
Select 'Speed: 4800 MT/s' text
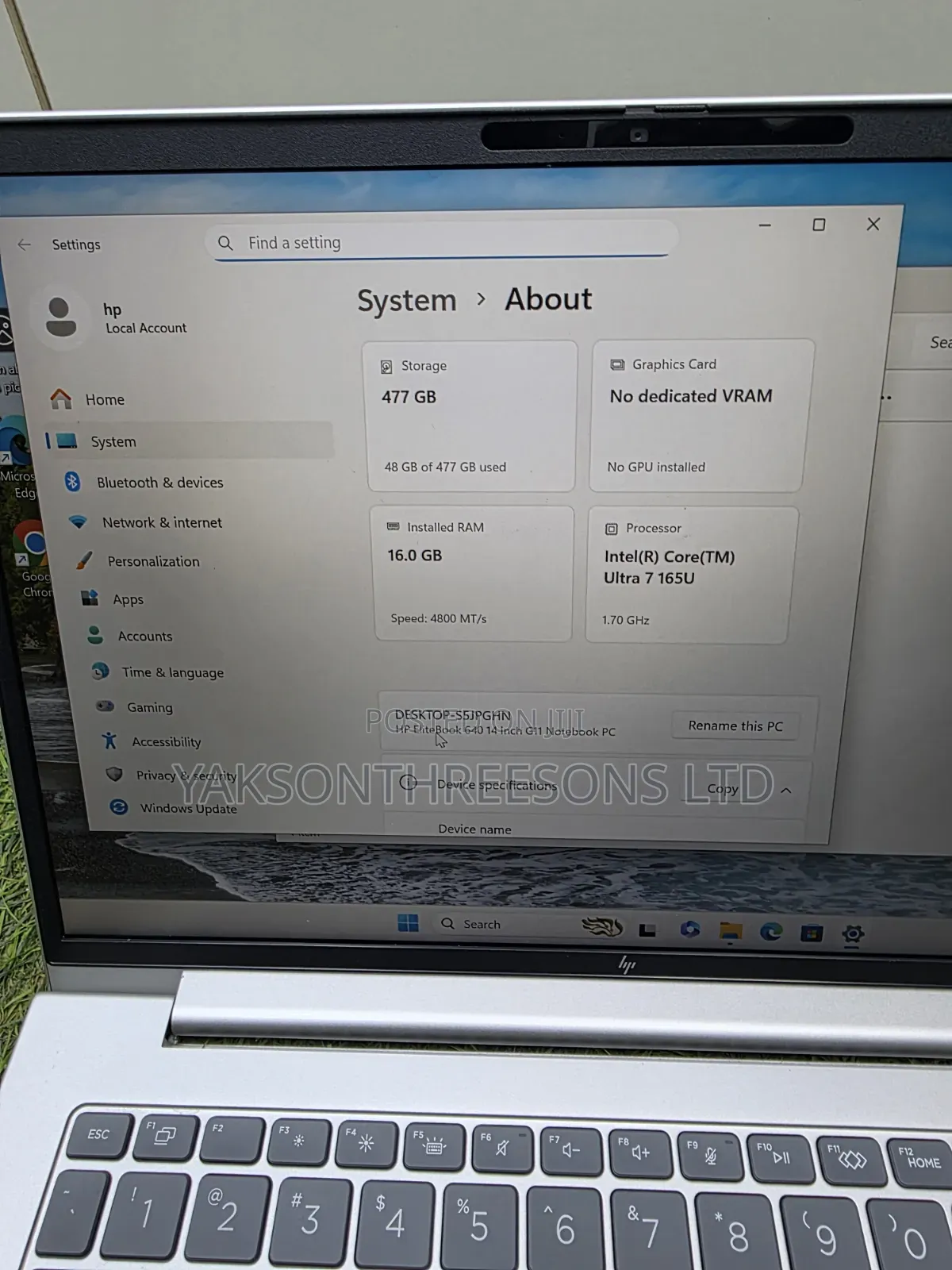[439, 618]
